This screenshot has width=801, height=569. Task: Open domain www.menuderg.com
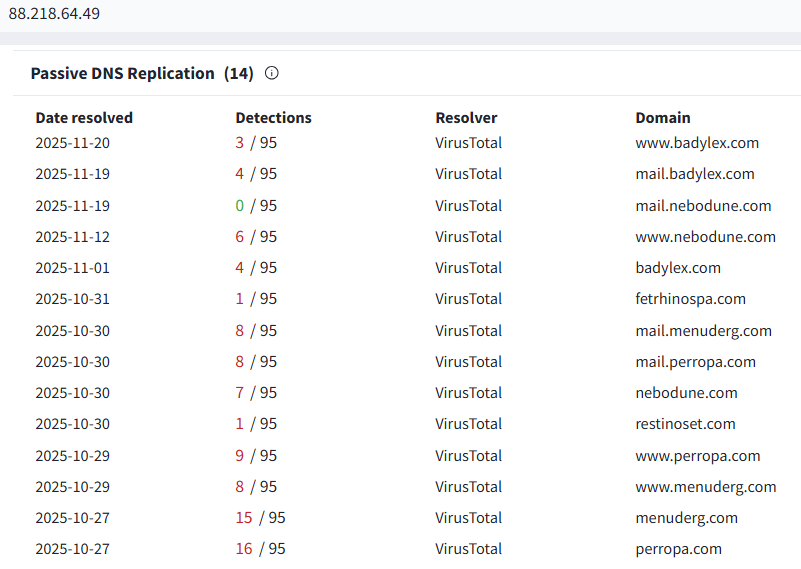click(705, 487)
